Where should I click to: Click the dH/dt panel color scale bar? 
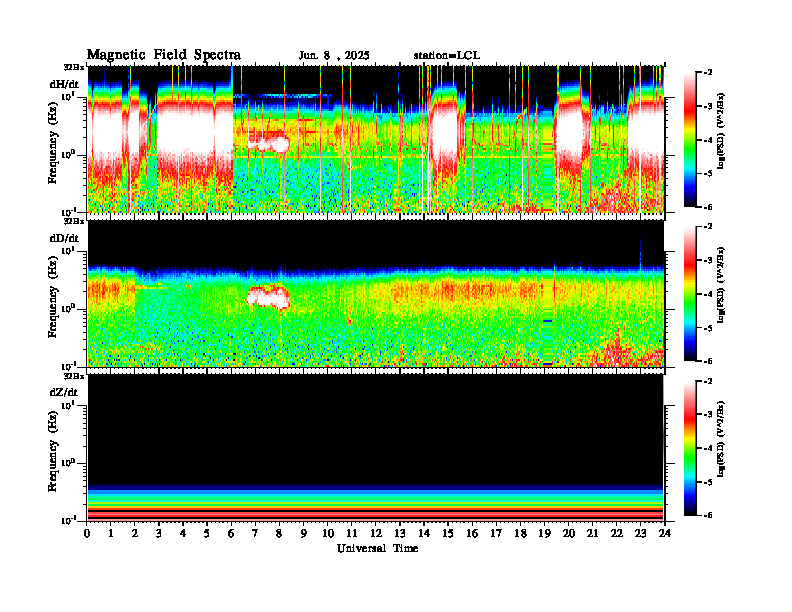(690, 140)
